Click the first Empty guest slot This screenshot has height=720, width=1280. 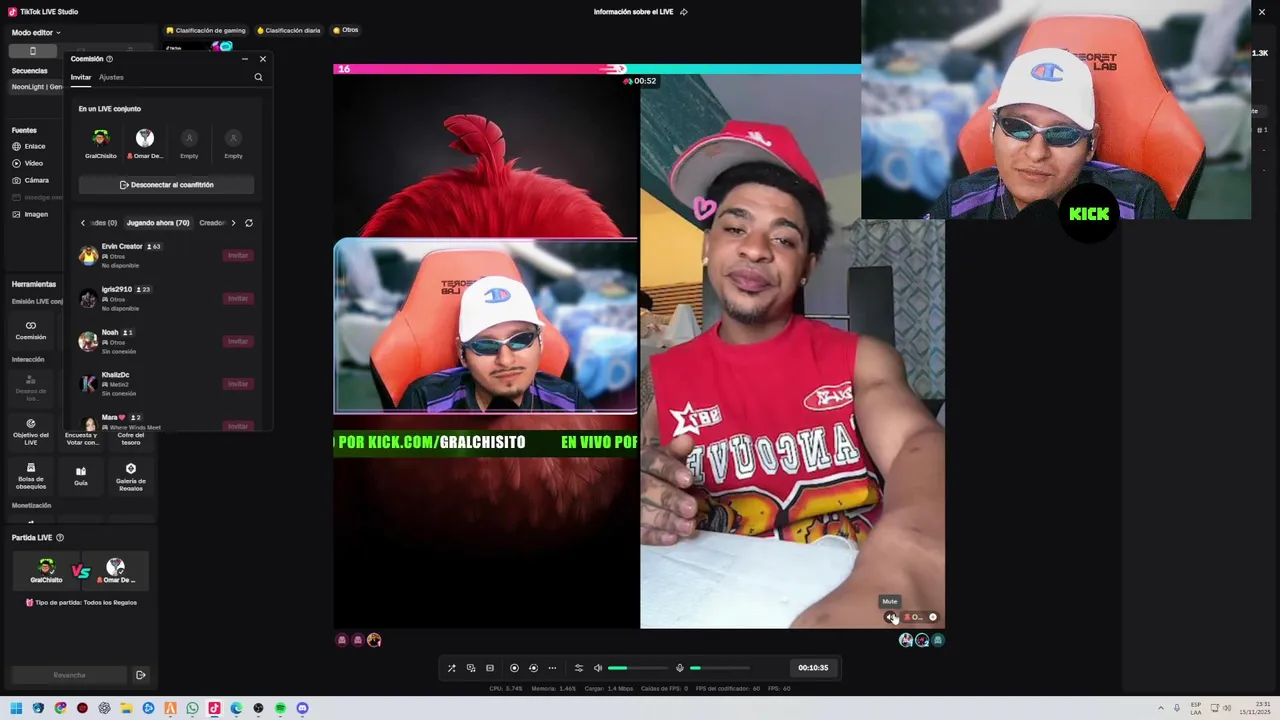[x=189, y=138]
